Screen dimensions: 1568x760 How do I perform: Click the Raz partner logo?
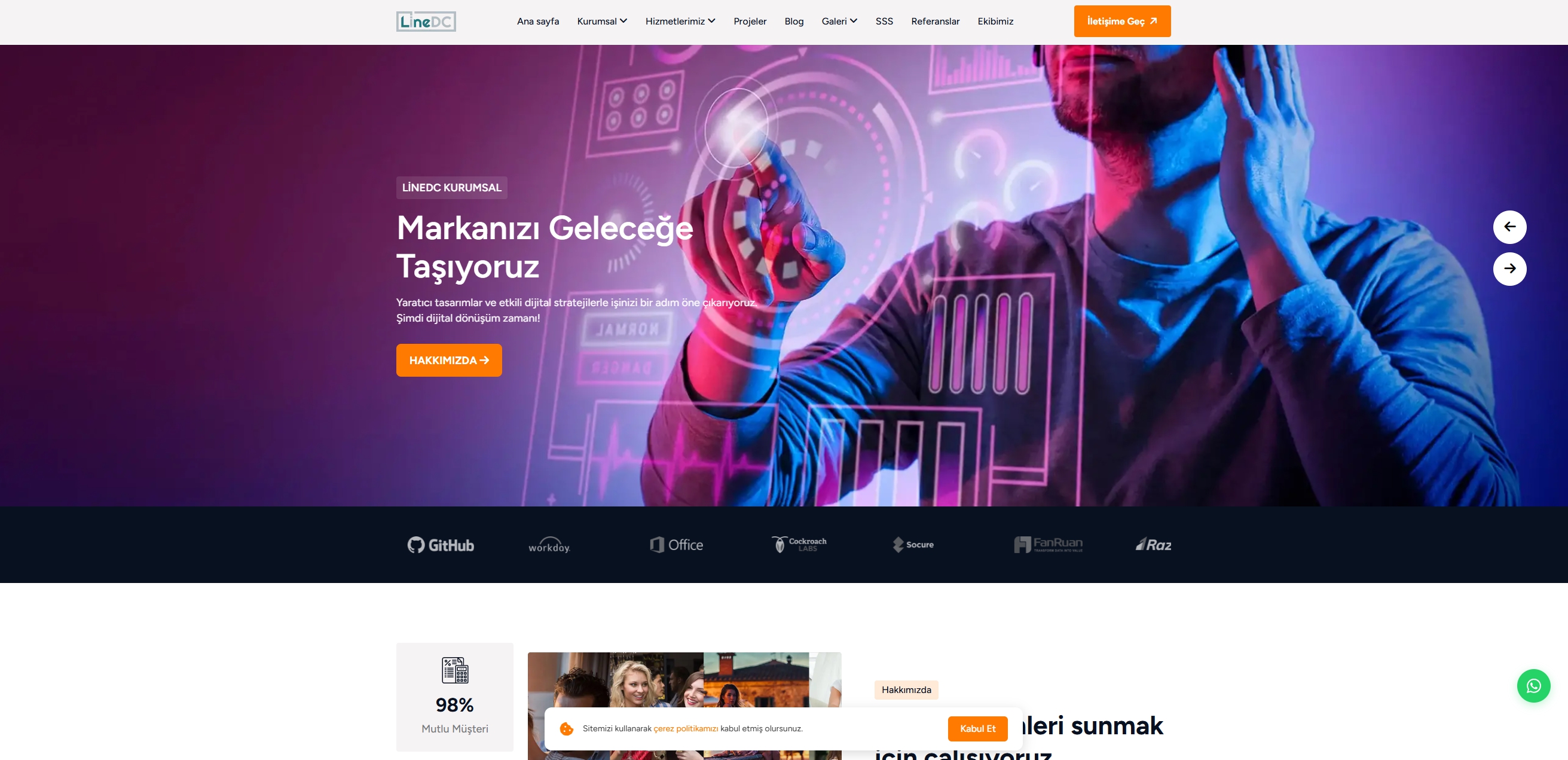(x=1154, y=544)
